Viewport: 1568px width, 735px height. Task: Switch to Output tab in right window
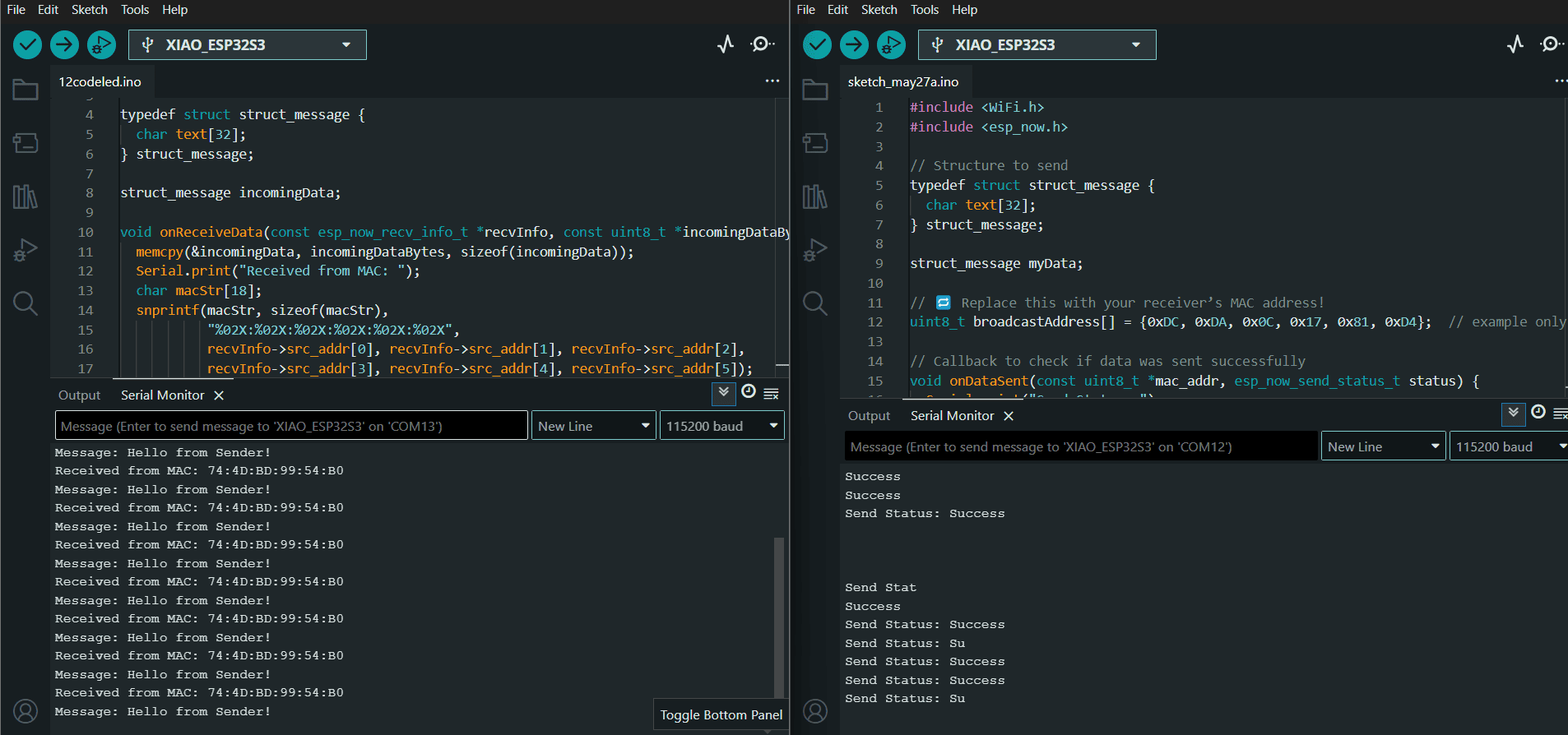[x=869, y=416]
